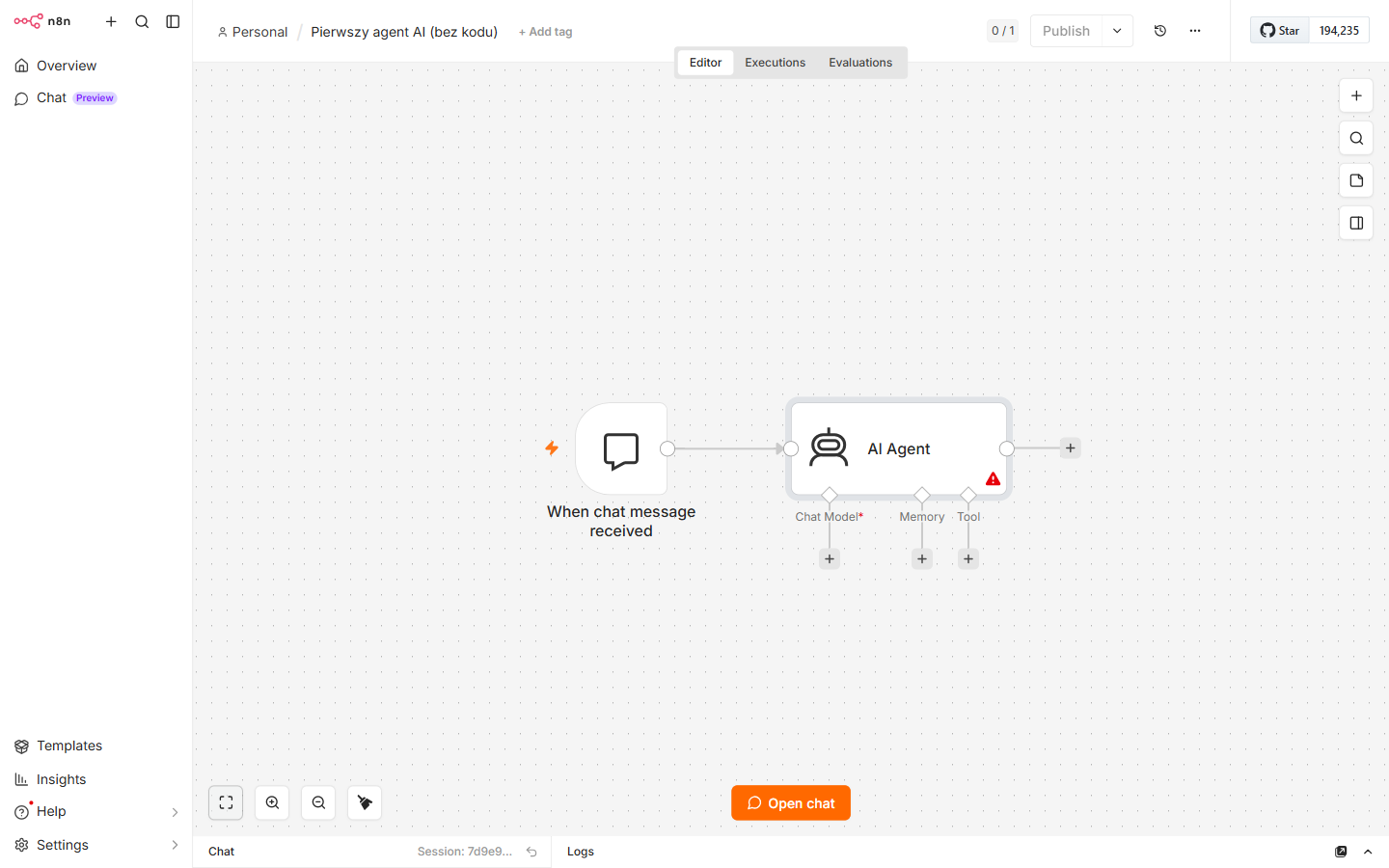The image size is (1389, 868).
Task: Open workflow version history
Action: point(1160,31)
